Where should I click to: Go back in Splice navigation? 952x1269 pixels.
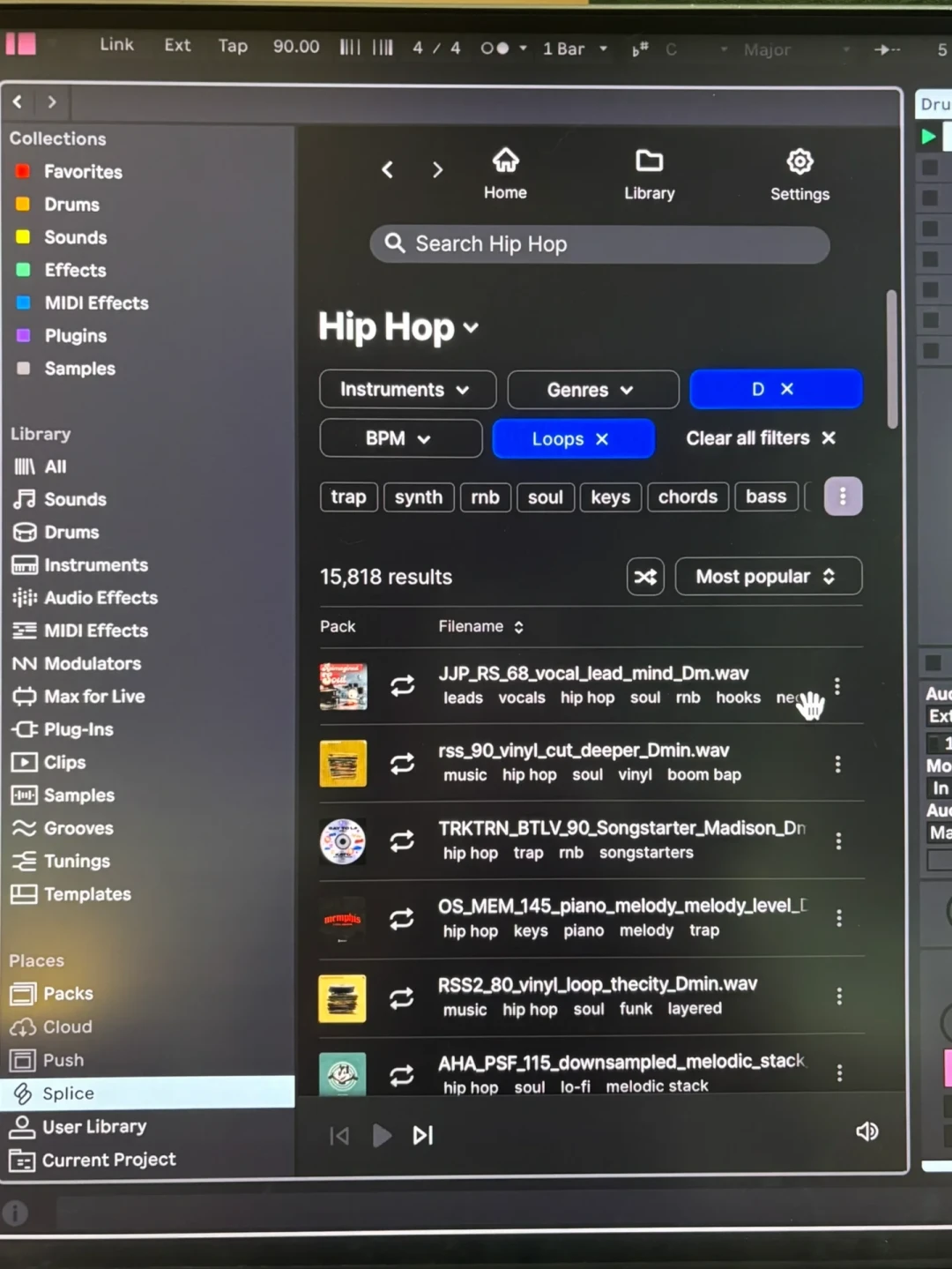tap(387, 169)
